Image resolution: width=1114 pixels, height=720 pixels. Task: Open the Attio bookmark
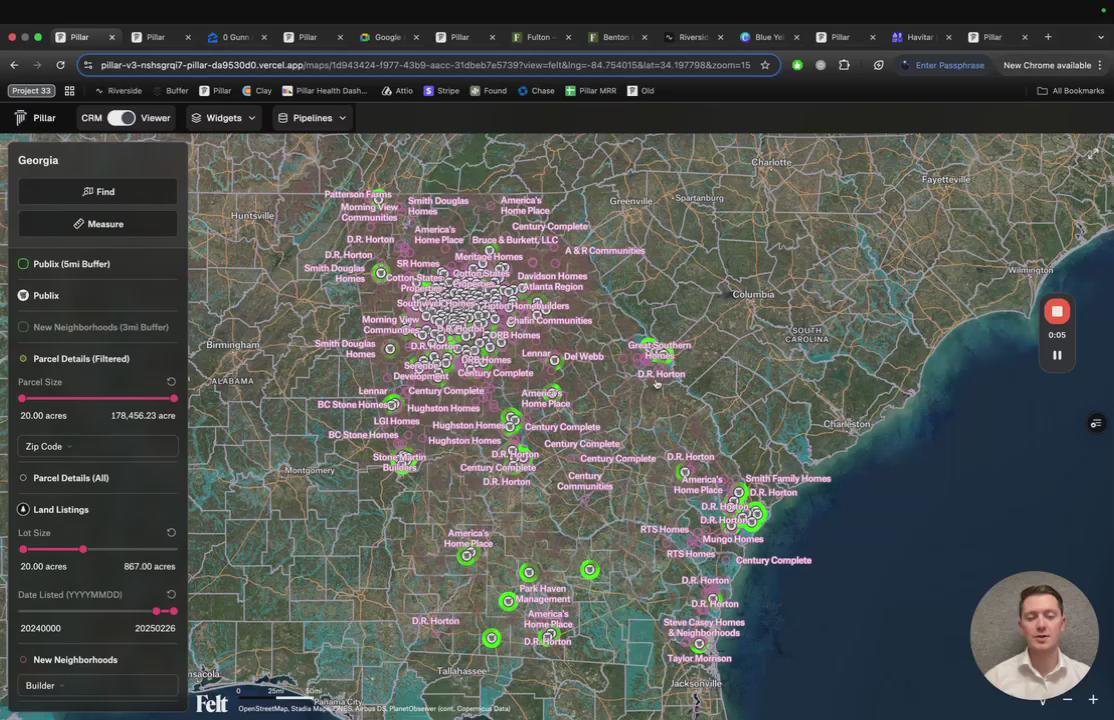click(397, 91)
